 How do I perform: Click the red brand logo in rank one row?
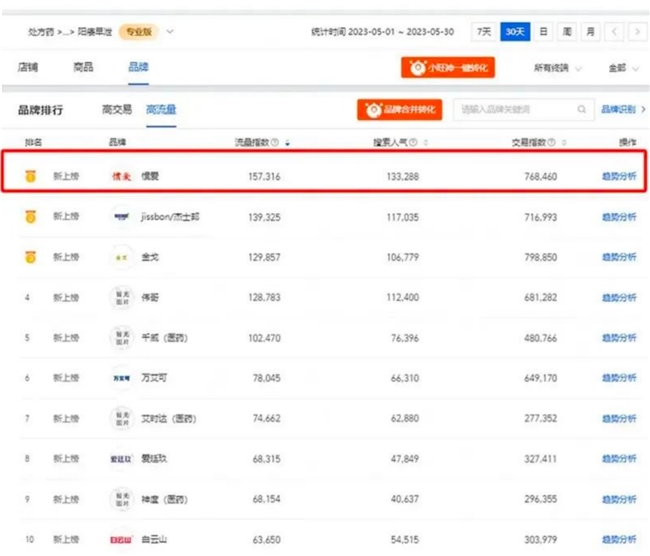point(121,176)
